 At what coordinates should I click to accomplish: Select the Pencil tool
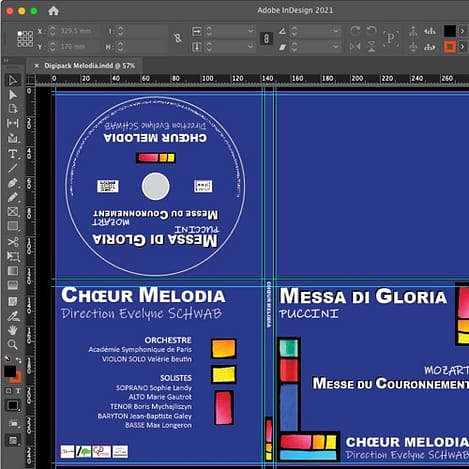[x=13, y=197]
